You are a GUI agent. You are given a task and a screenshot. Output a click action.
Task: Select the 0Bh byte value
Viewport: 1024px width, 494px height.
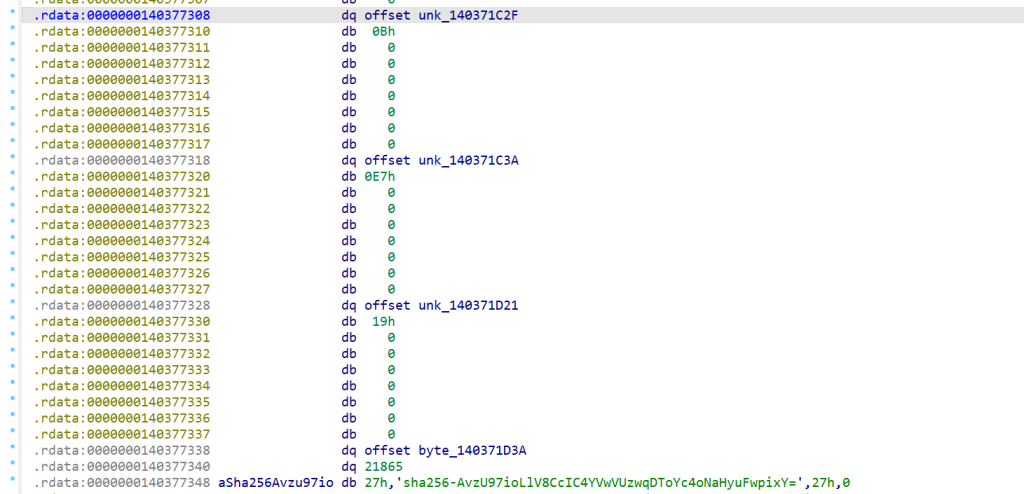point(383,32)
